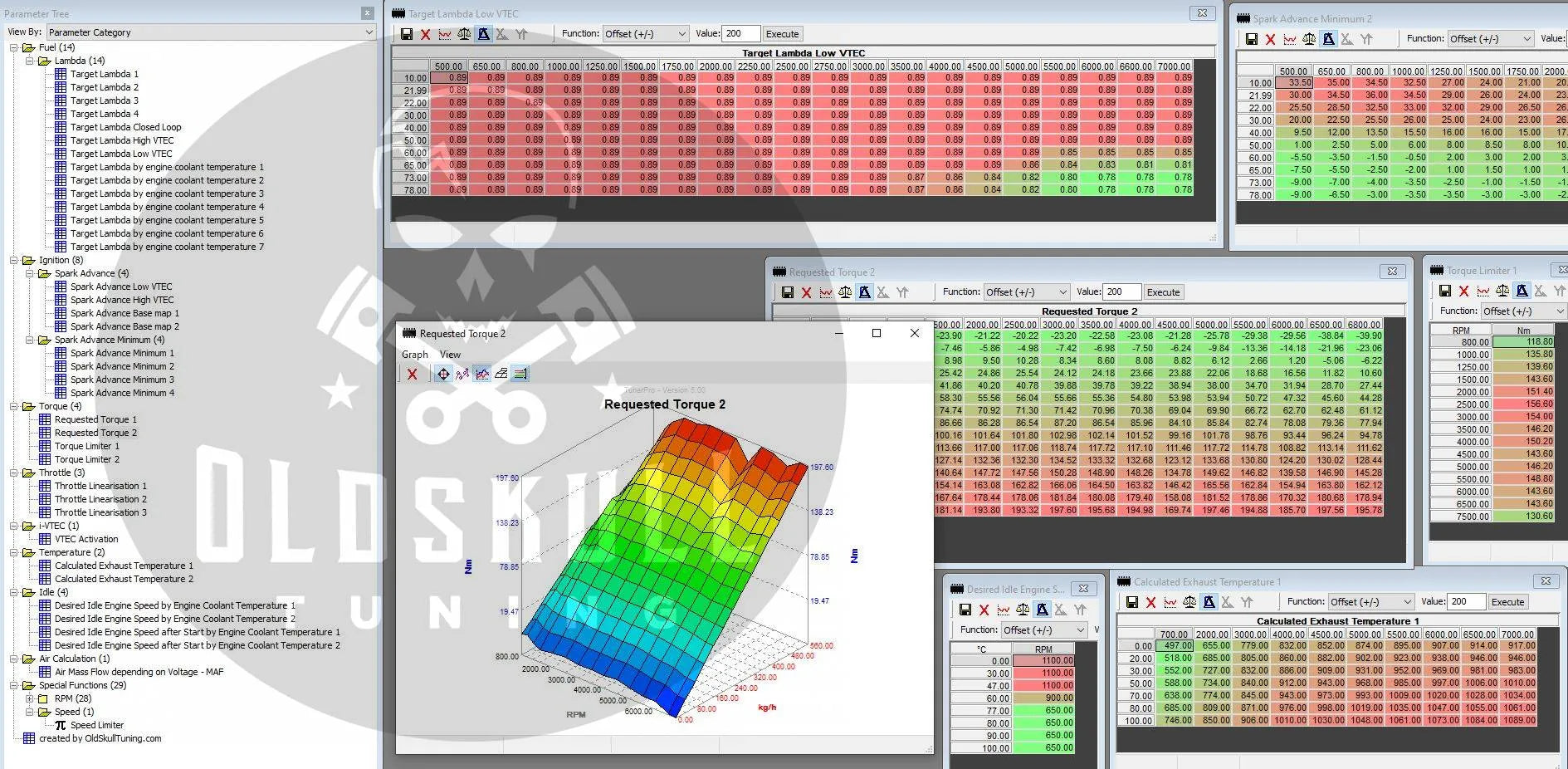Open the View menu in Requested Torque 2 window
The height and width of the screenshot is (769, 1568).
click(450, 355)
